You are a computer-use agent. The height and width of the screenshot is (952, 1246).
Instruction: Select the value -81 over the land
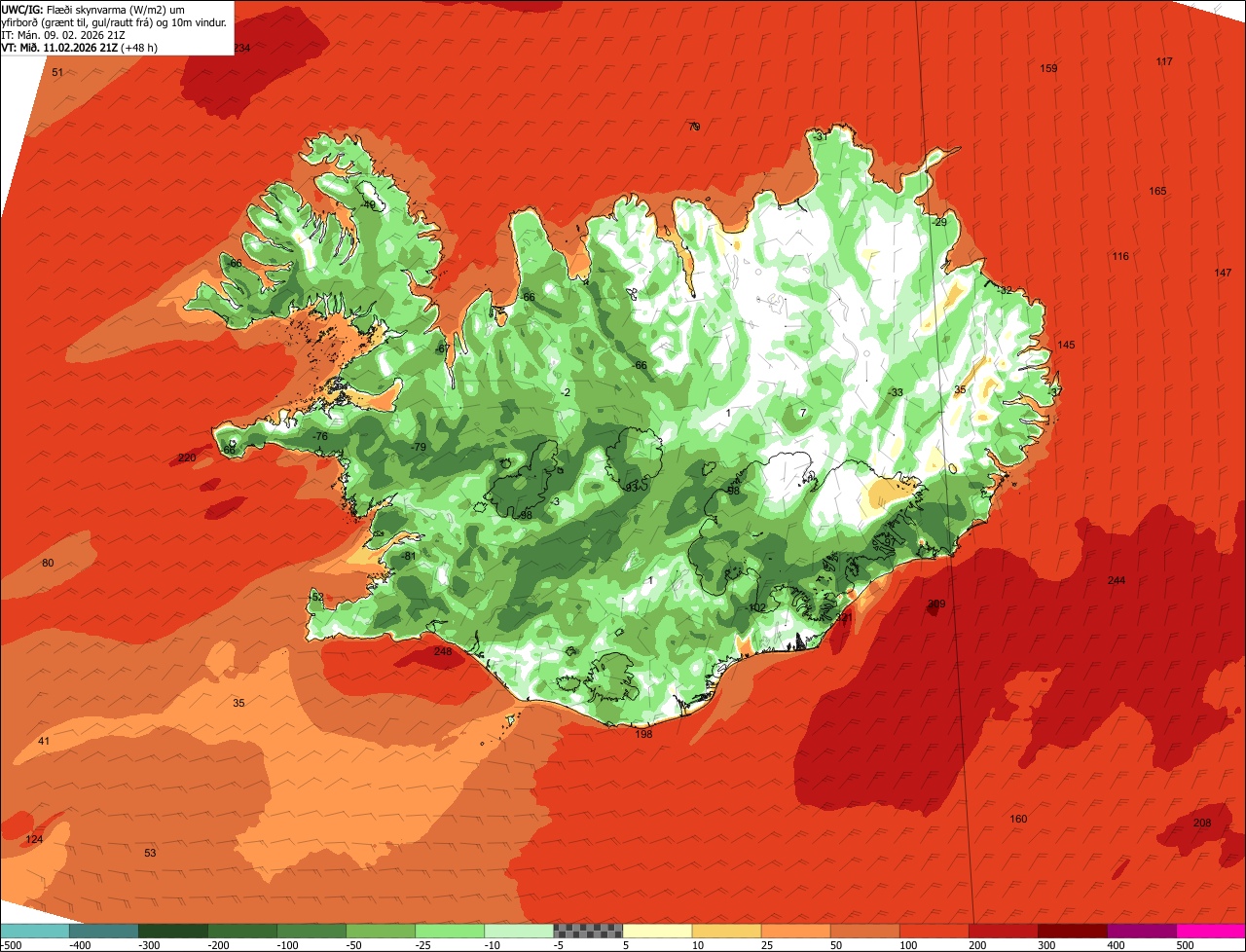pyautogui.click(x=408, y=556)
